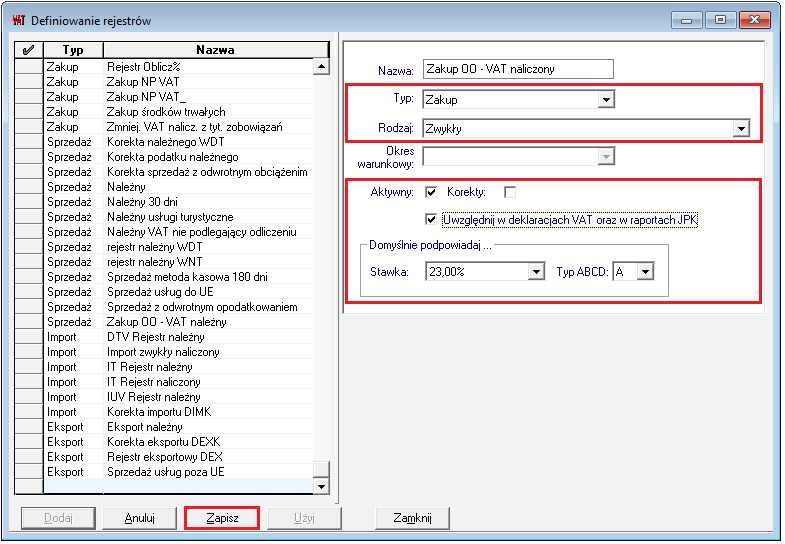Close dialog with the Zamknij button

pos(412,518)
